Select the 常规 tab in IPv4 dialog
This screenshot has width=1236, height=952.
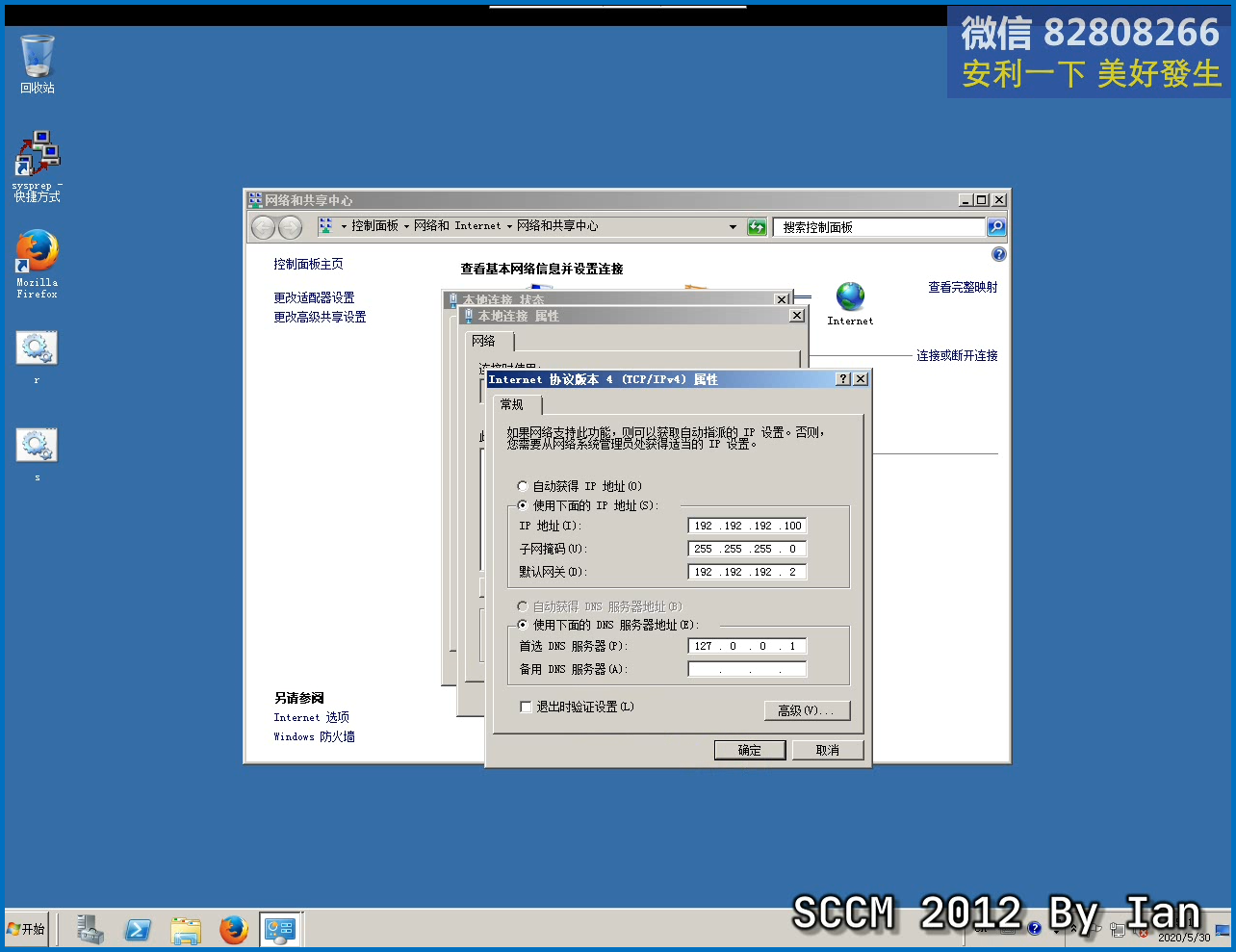point(518,405)
